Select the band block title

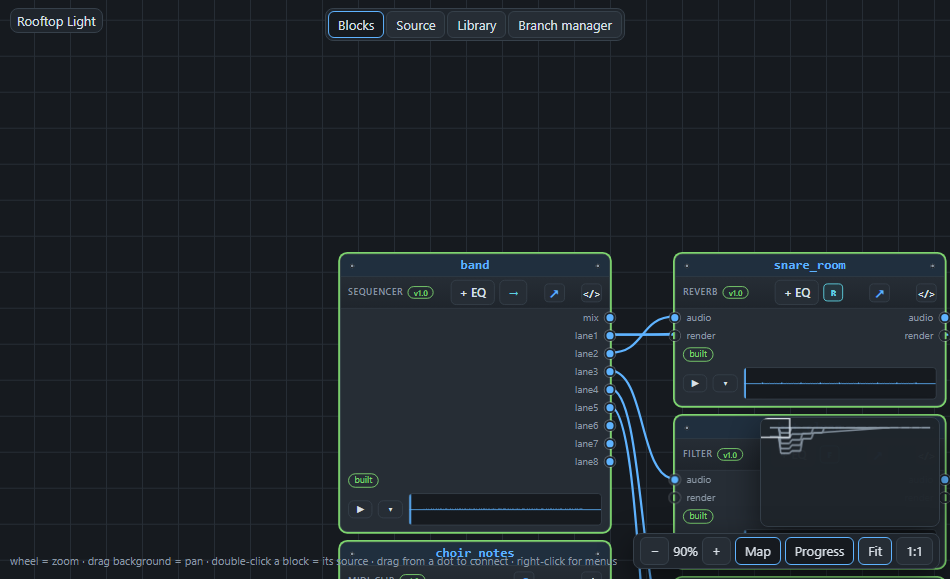point(475,265)
